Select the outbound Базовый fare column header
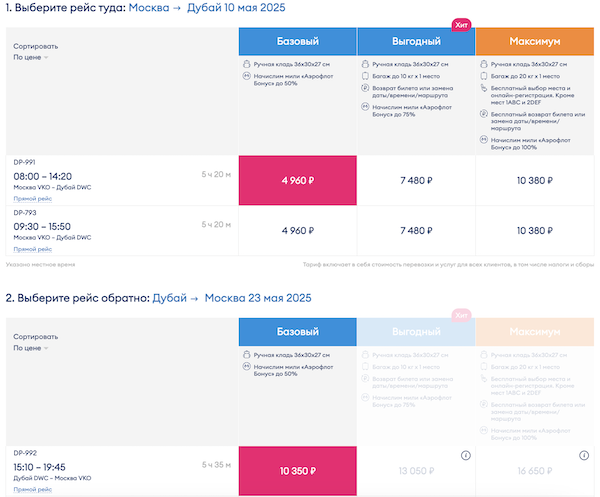Screen dimensions: 600x497 pyautogui.click(x=297, y=41)
